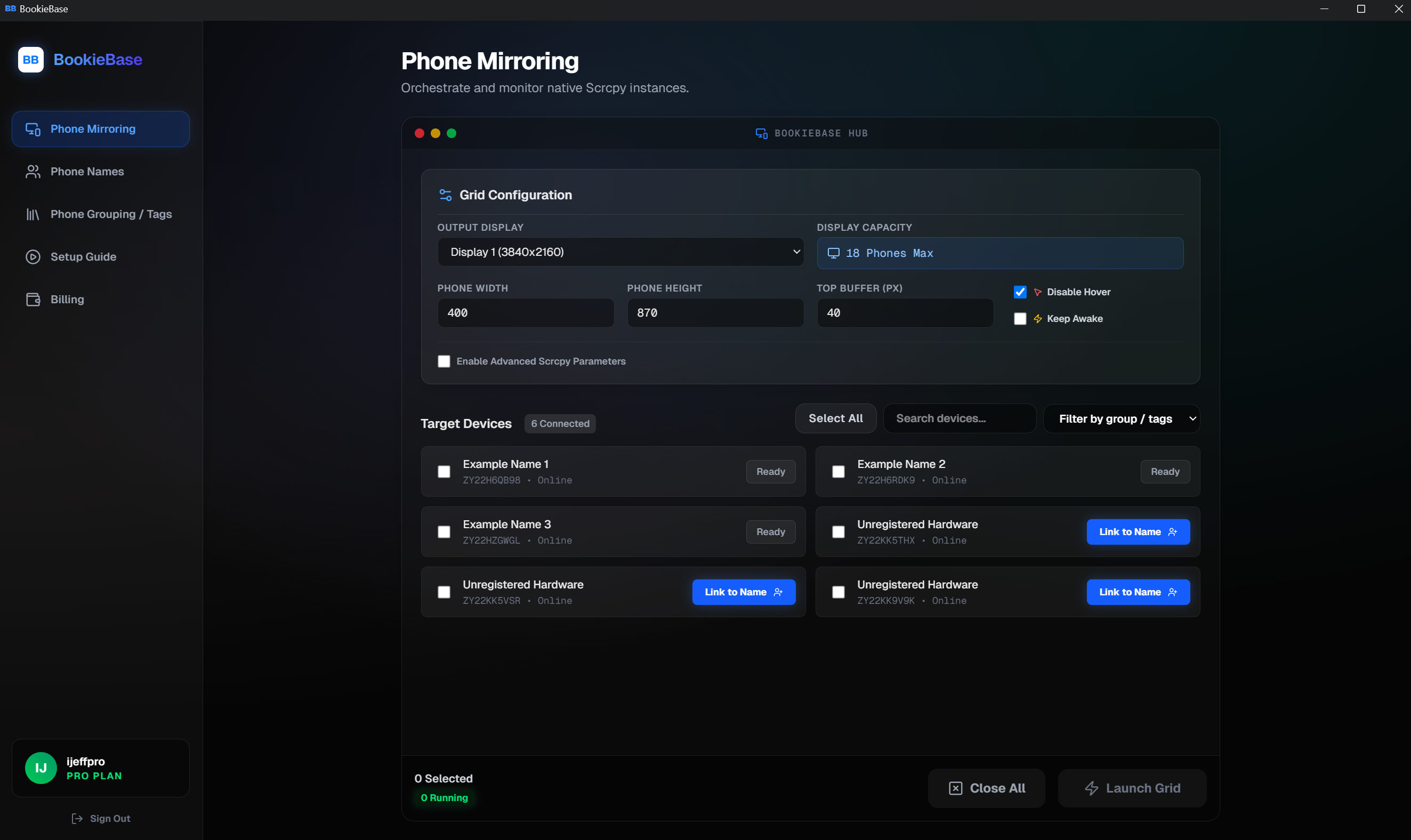Click the Disable Hover cursor icon
This screenshot has width=1411, height=840.
tap(1037, 292)
